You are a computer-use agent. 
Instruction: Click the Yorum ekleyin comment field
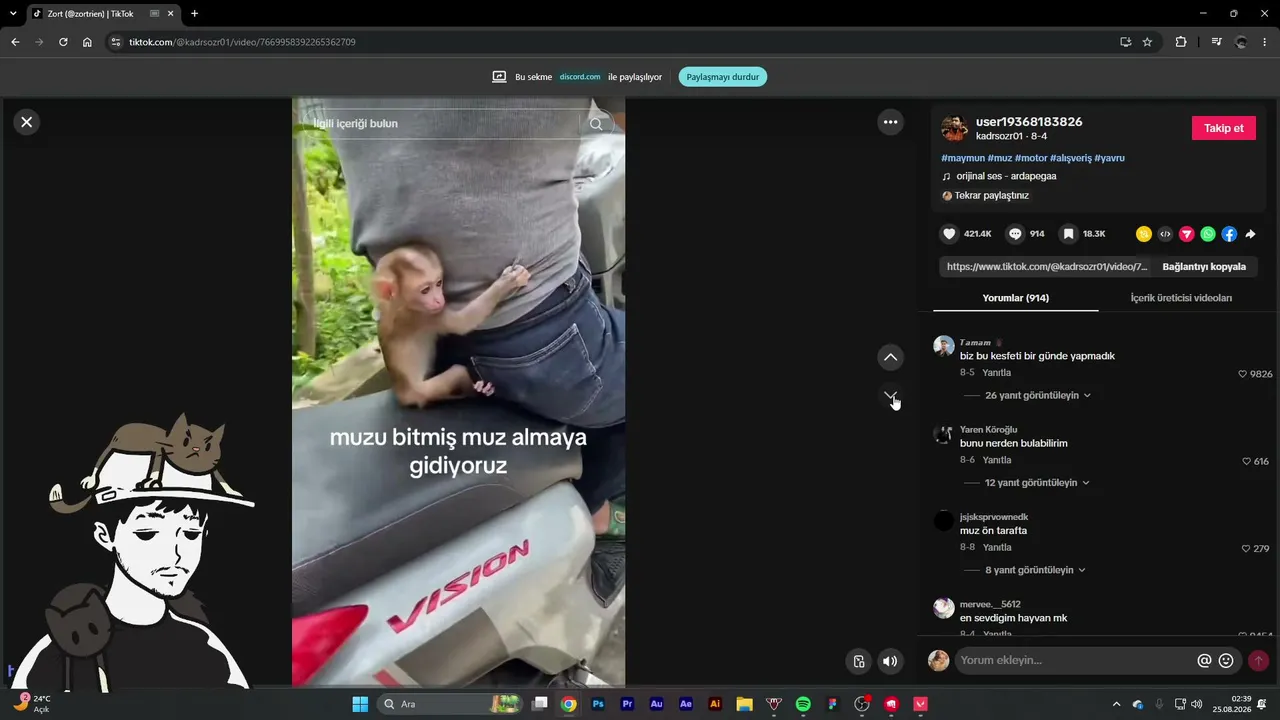click(1075, 661)
